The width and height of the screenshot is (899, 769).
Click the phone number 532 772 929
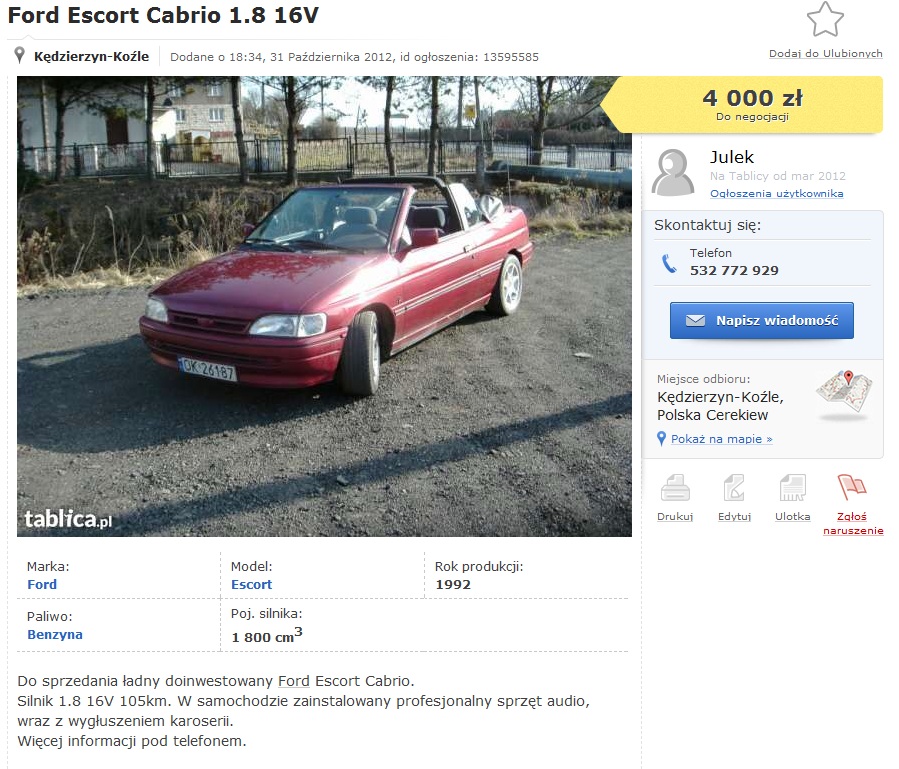(x=734, y=271)
